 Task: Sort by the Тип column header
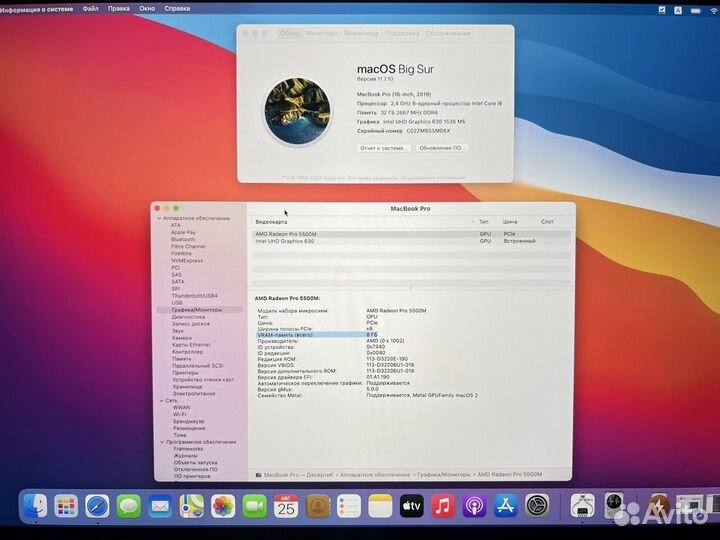click(484, 222)
